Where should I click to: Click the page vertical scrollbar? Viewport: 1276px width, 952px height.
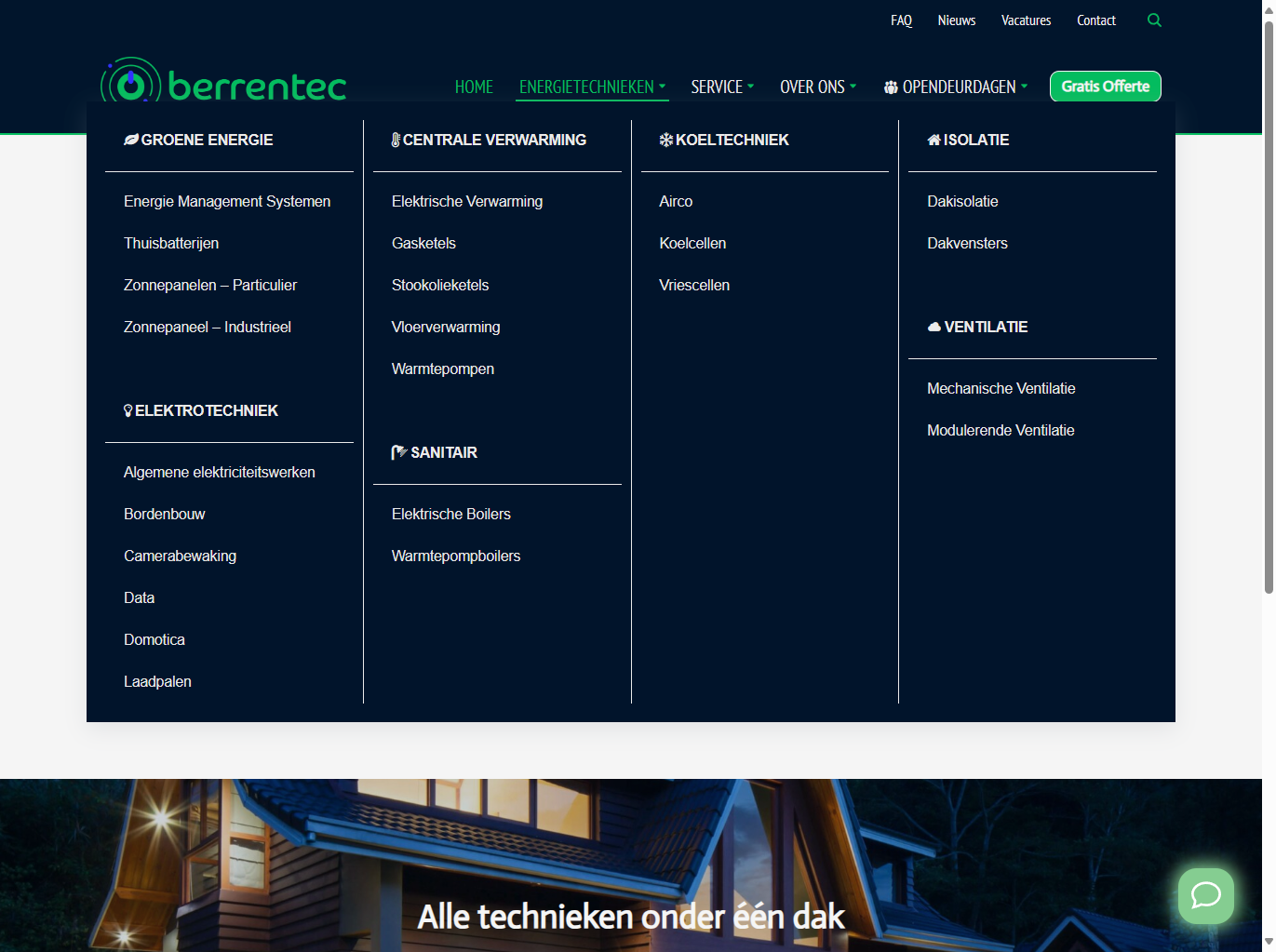tap(1268, 307)
